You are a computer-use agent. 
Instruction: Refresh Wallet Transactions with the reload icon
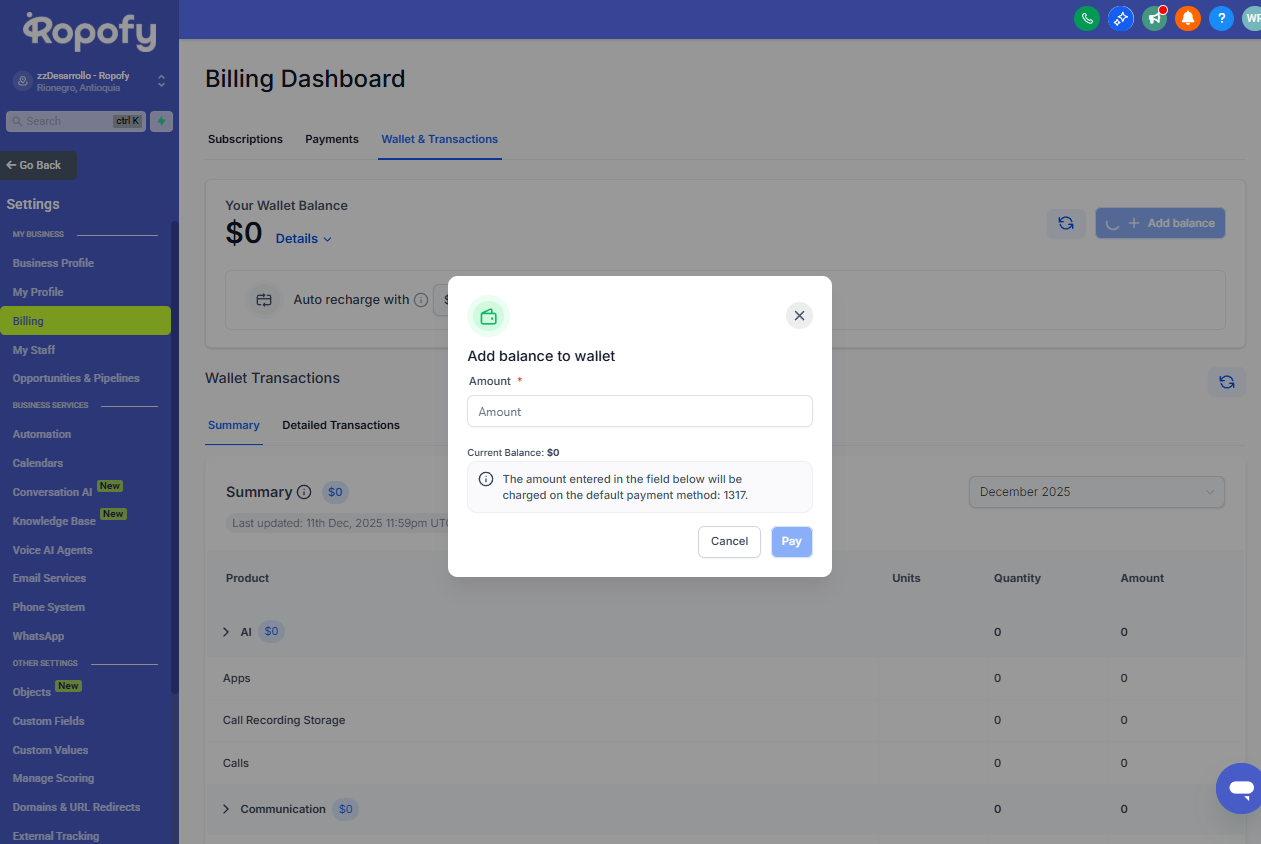(x=1227, y=381)
